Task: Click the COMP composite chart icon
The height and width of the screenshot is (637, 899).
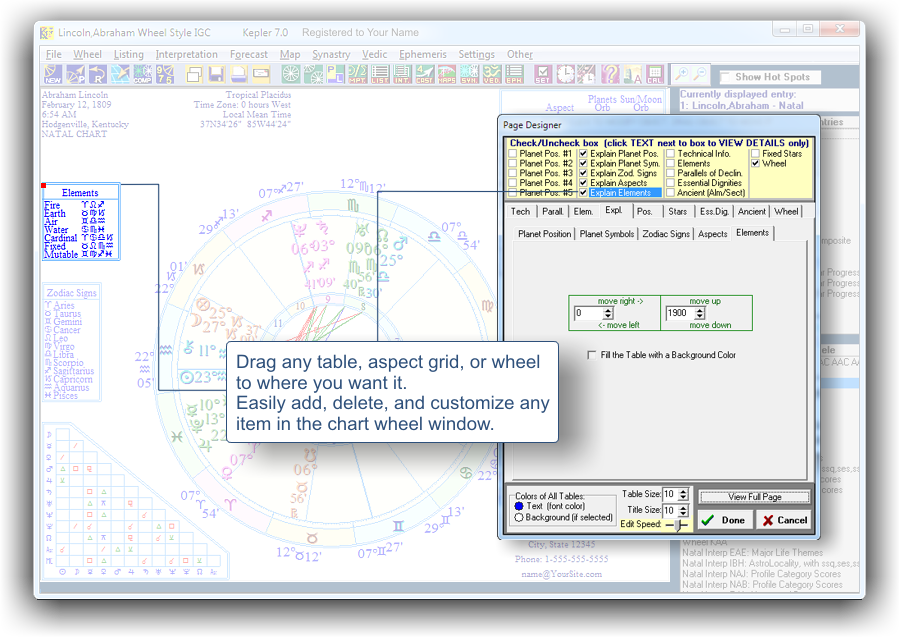Action: click(x=143, y=75)
